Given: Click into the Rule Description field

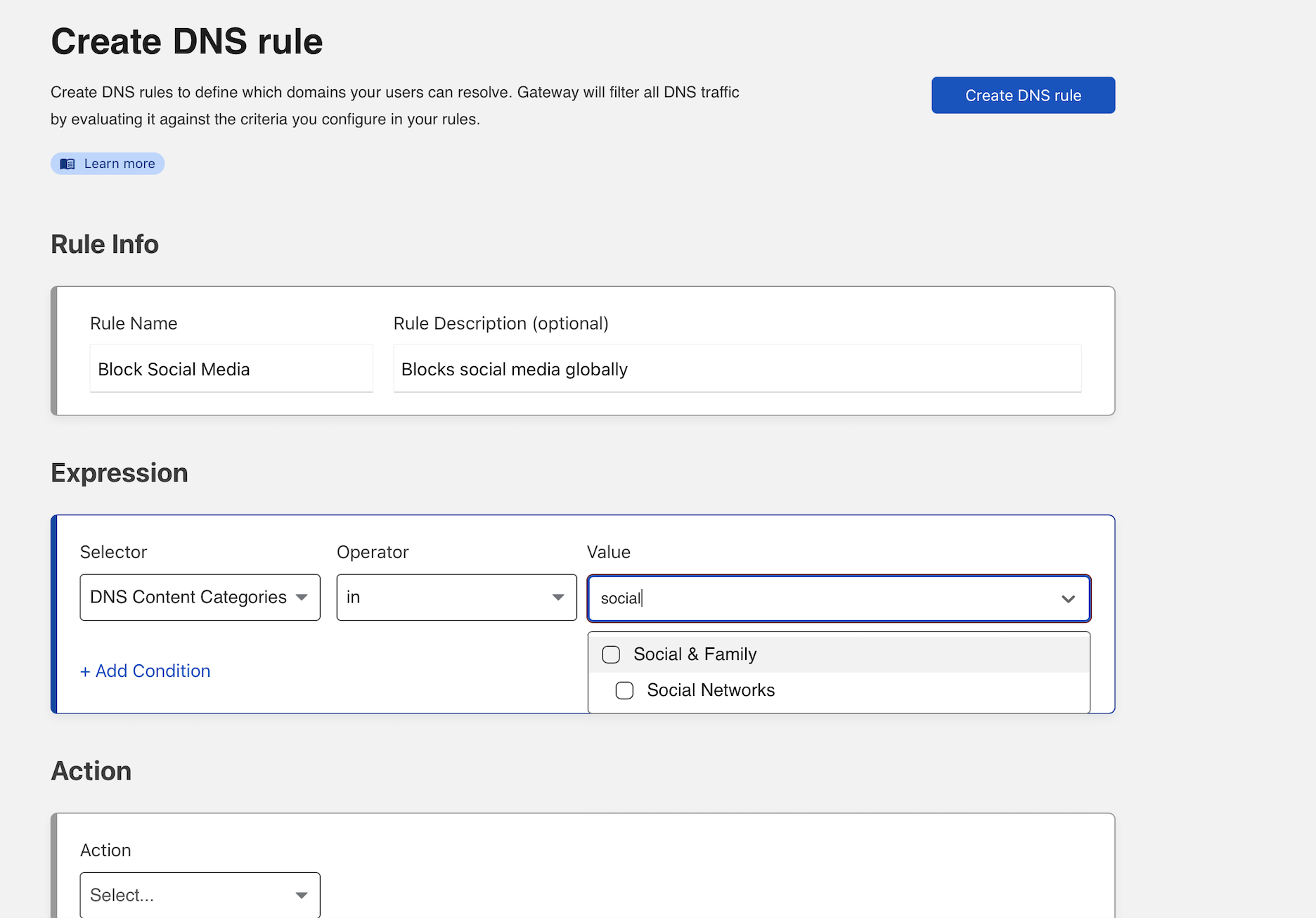Looking at the screenshot, I should [x=737, y=369].
